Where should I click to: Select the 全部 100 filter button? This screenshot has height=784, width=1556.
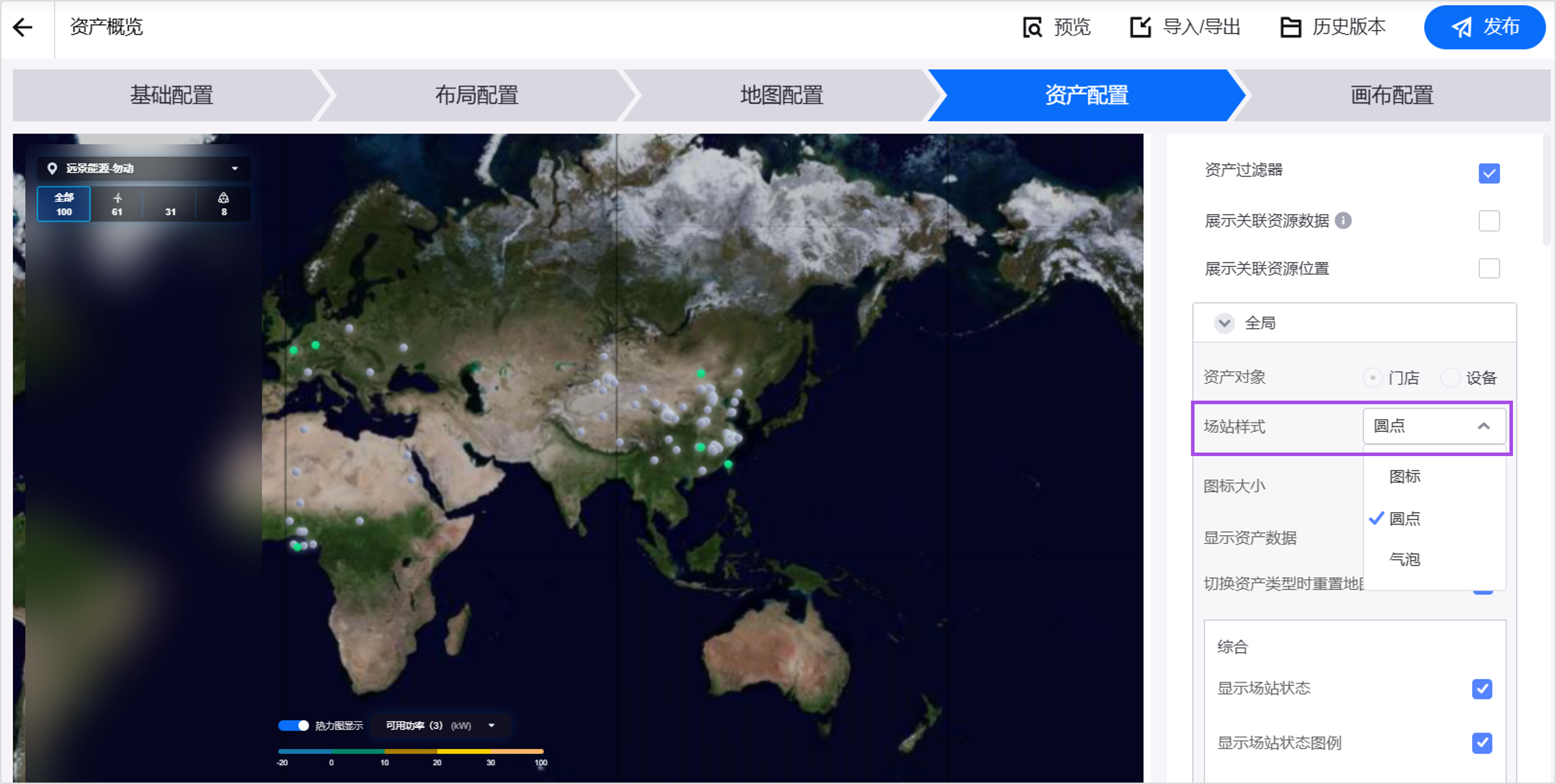coord(64,204)
